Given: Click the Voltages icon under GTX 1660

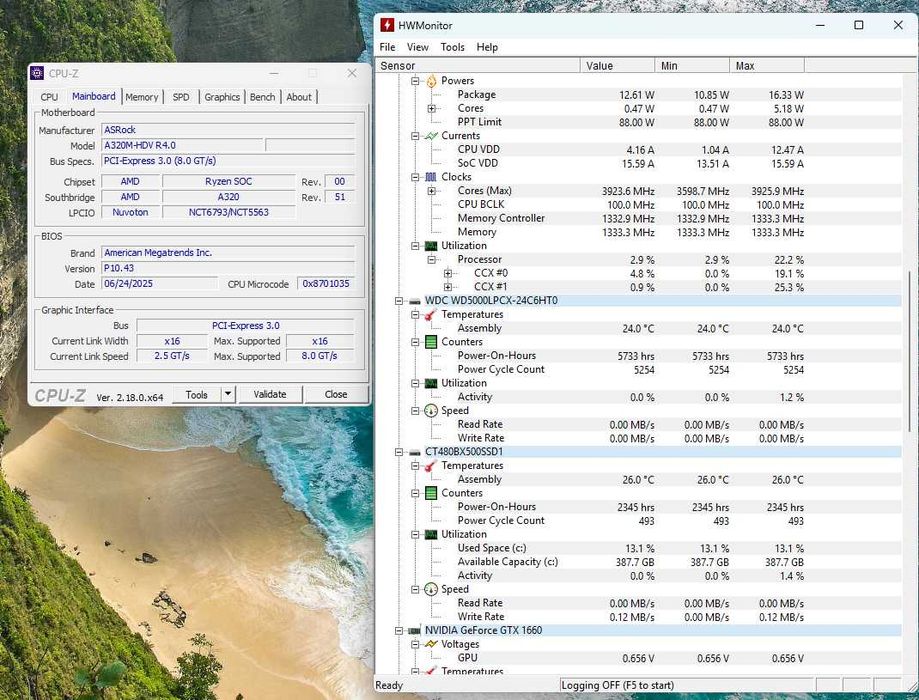Looking at the screenshot, I should click(431, 644).
